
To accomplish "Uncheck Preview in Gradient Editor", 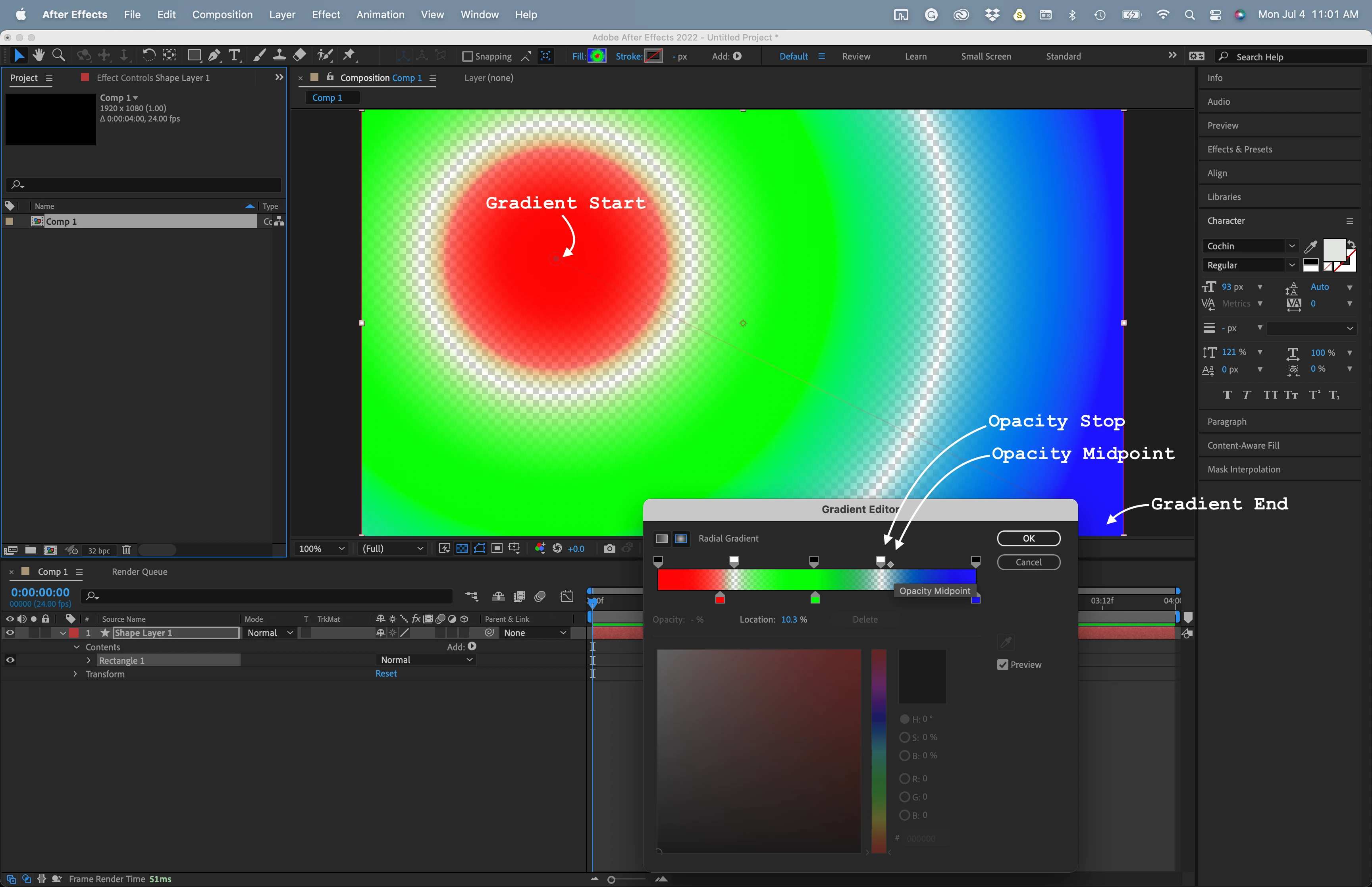I will [1002, 665].
